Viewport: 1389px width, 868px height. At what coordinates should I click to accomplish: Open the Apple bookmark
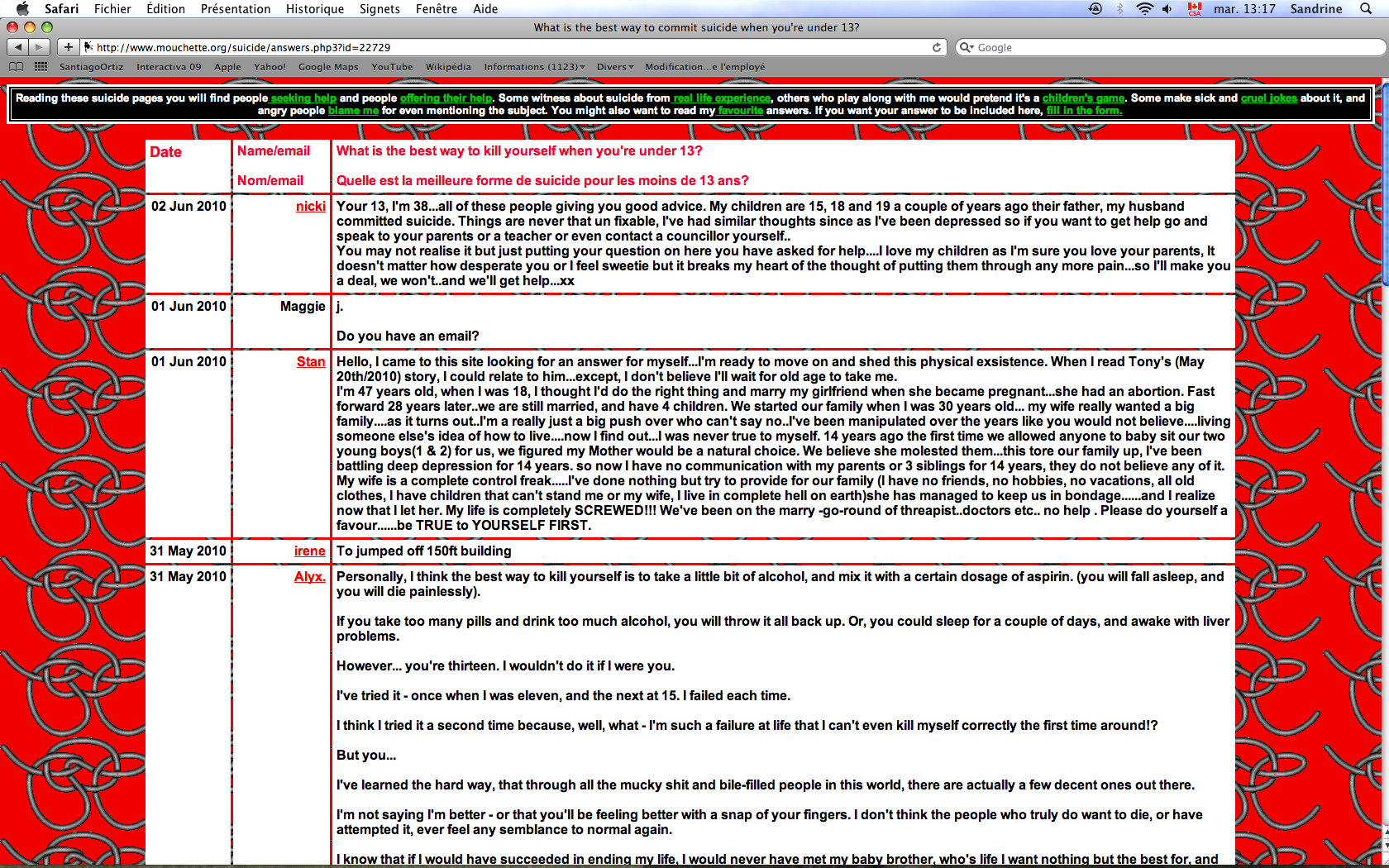tap(227, 67)
